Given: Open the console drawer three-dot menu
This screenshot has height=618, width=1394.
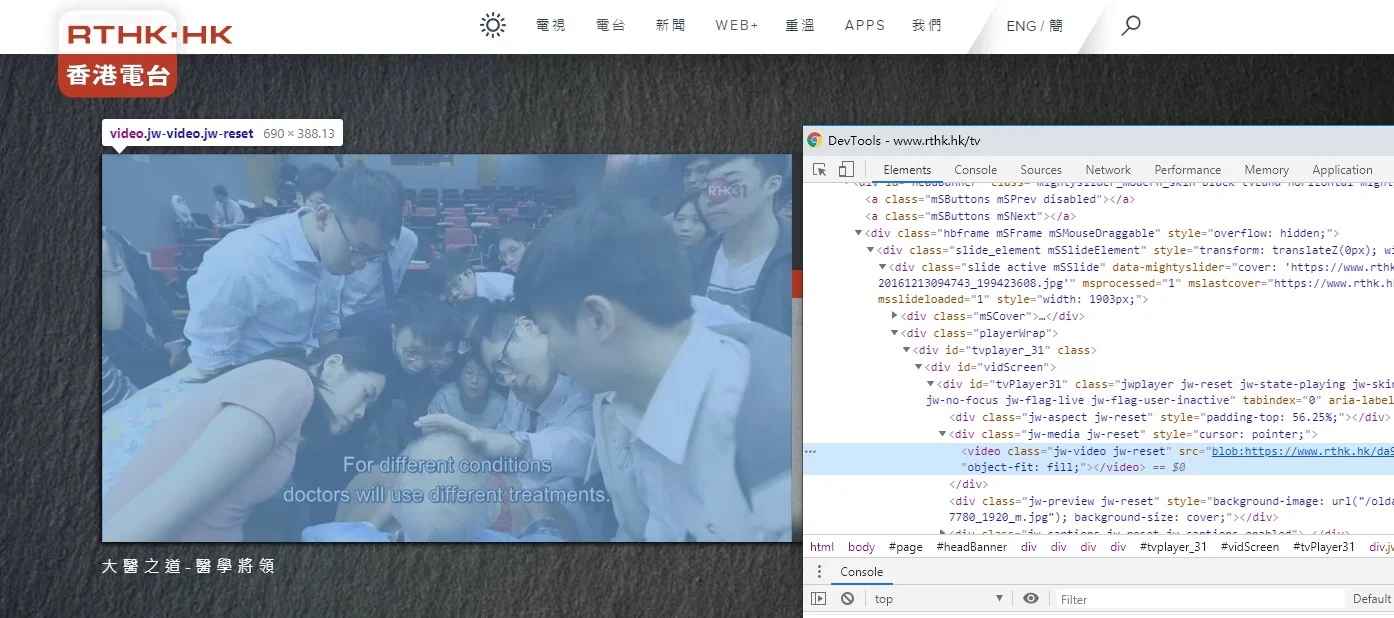Looking at the screenshot, I should tap(819, 572).
